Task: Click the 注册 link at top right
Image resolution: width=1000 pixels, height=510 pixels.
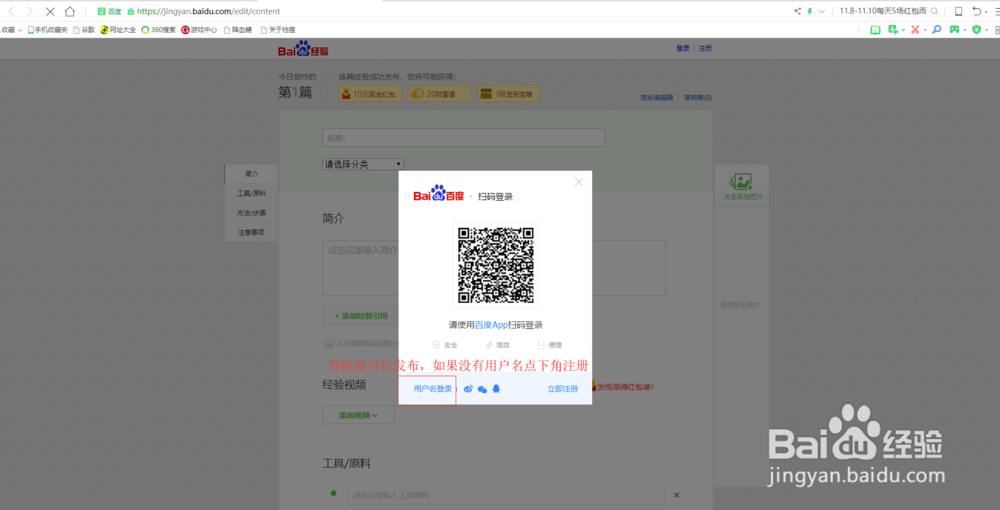Action: [x=705, y=48]
